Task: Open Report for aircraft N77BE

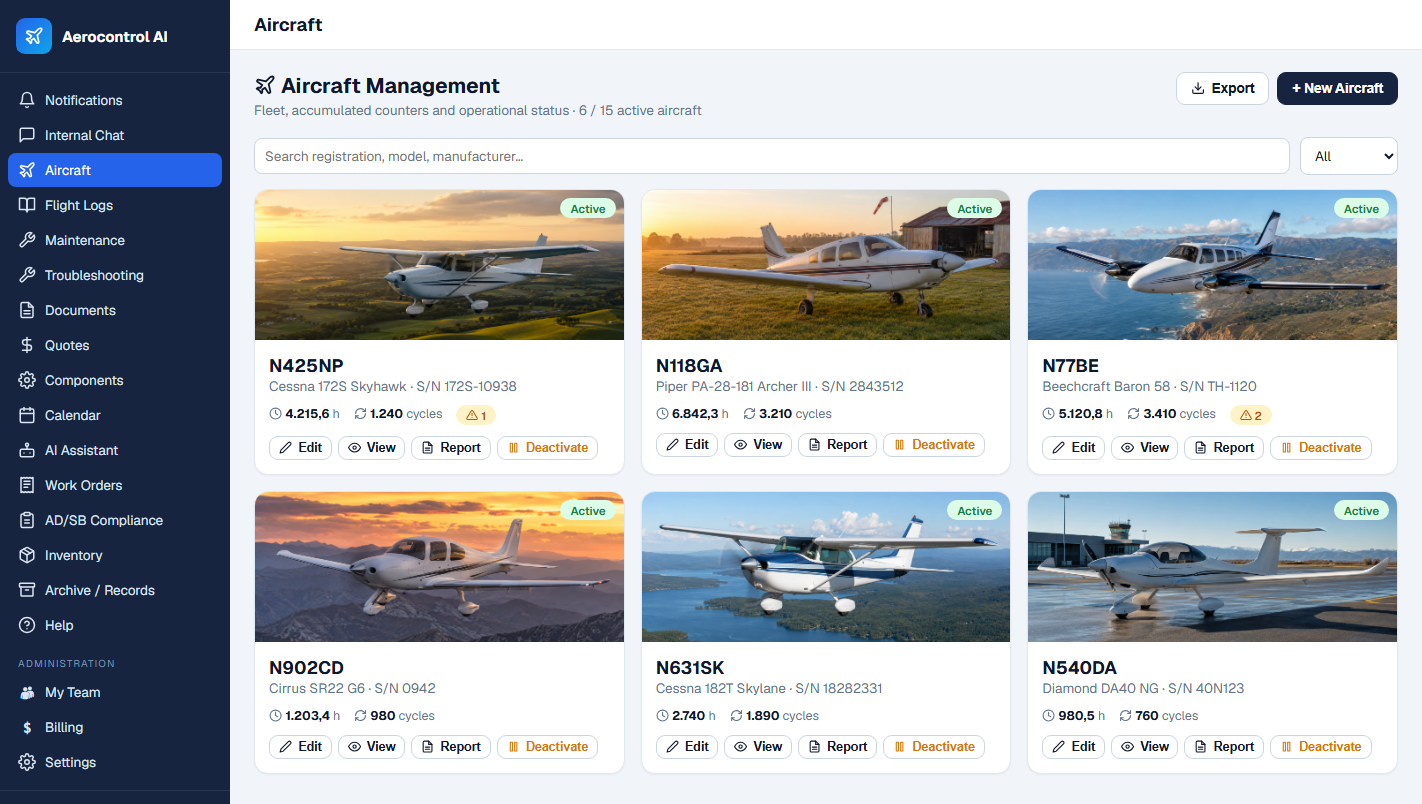Action: tap(1223, 447)
